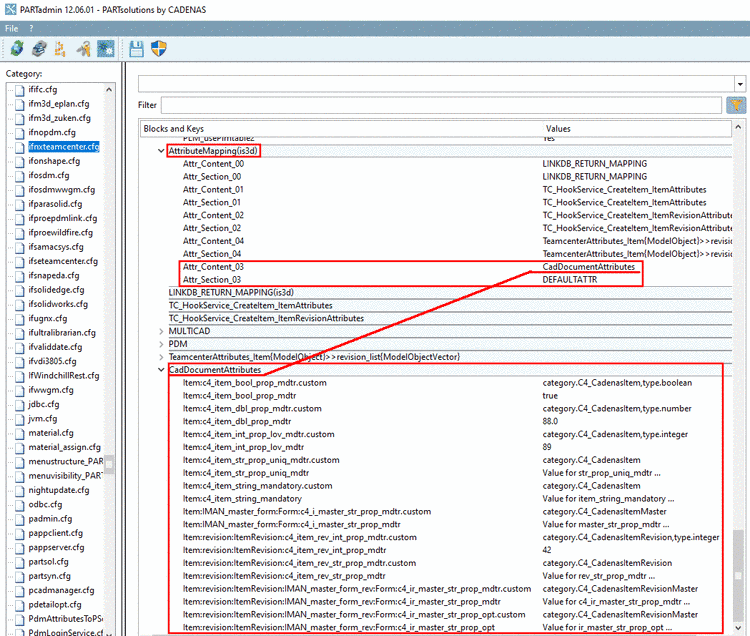The height and width of the screenshot is (636, 750).
Task: Select ifseteamcenter.cfg in Category list
Action: tap(63, 261)
